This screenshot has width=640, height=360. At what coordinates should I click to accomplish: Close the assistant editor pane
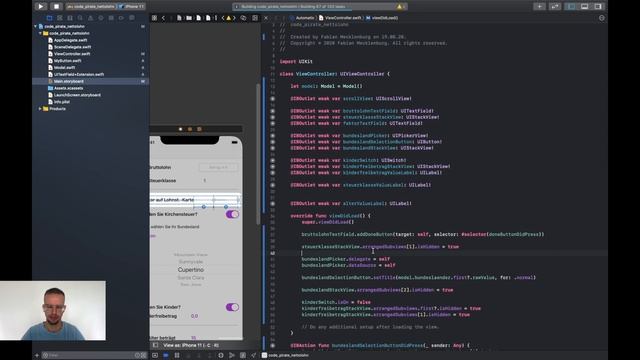[266, 18]
